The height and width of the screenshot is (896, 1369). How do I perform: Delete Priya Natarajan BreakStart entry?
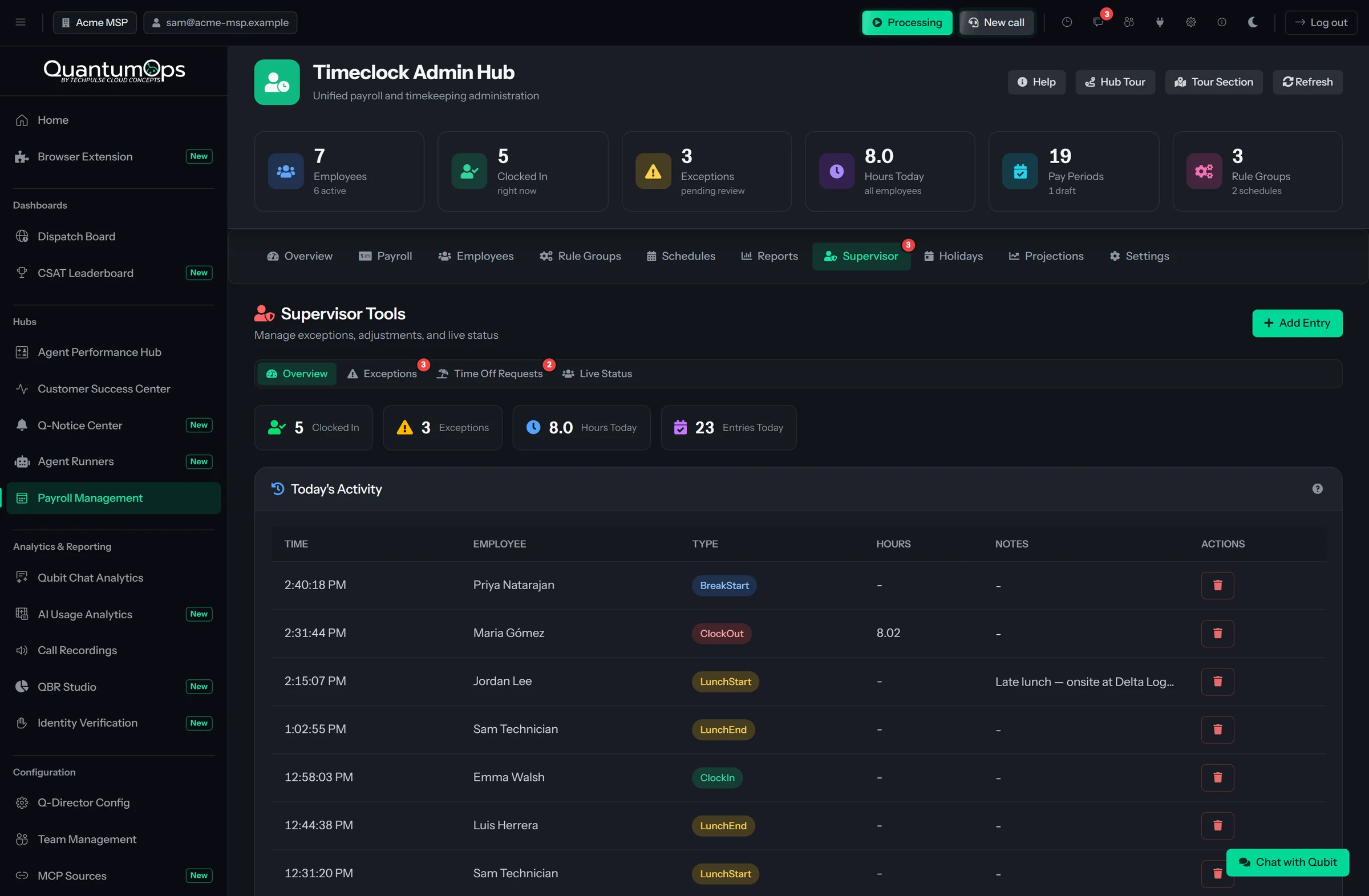click(x=1217, y=585)
